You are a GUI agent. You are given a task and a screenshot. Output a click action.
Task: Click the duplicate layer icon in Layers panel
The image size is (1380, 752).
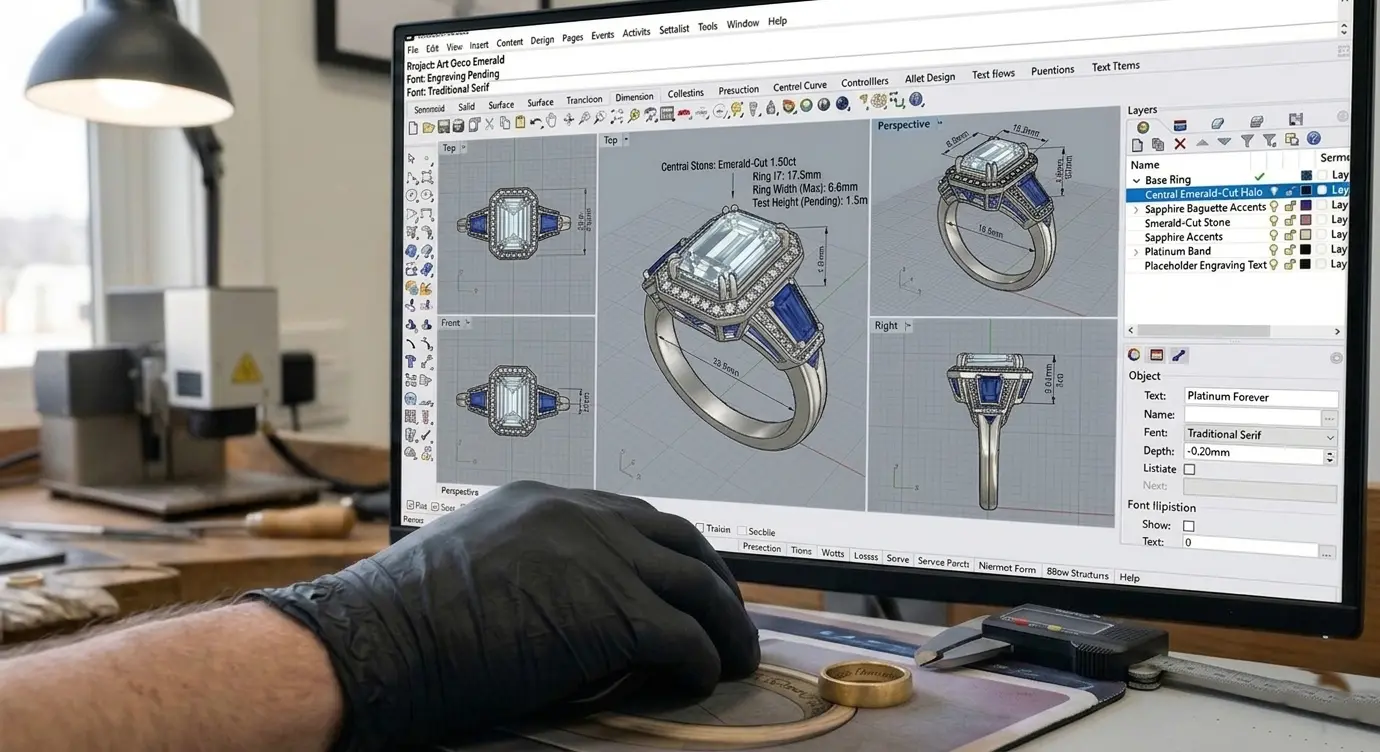(1158, 144)
